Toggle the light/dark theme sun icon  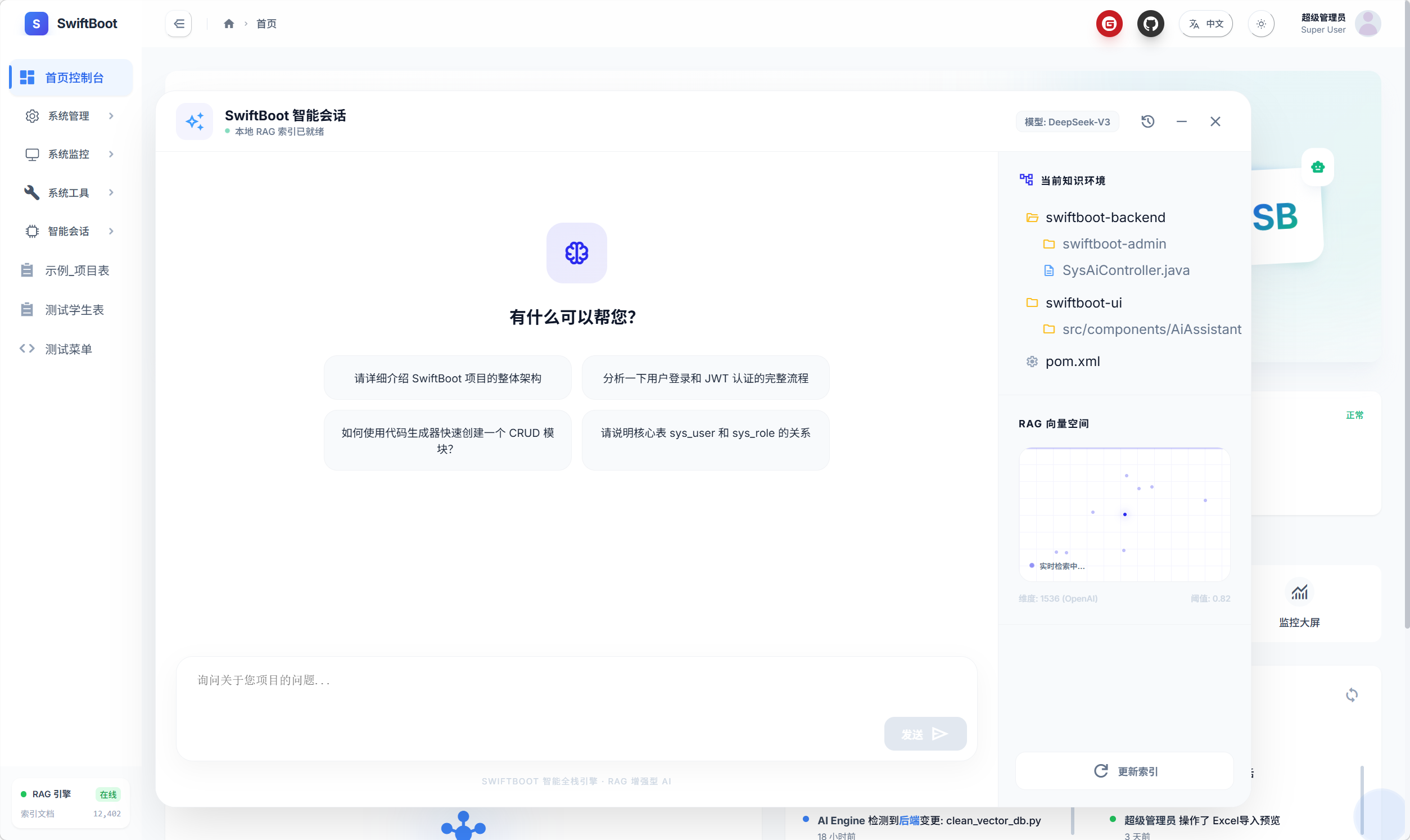[1261, 24]
